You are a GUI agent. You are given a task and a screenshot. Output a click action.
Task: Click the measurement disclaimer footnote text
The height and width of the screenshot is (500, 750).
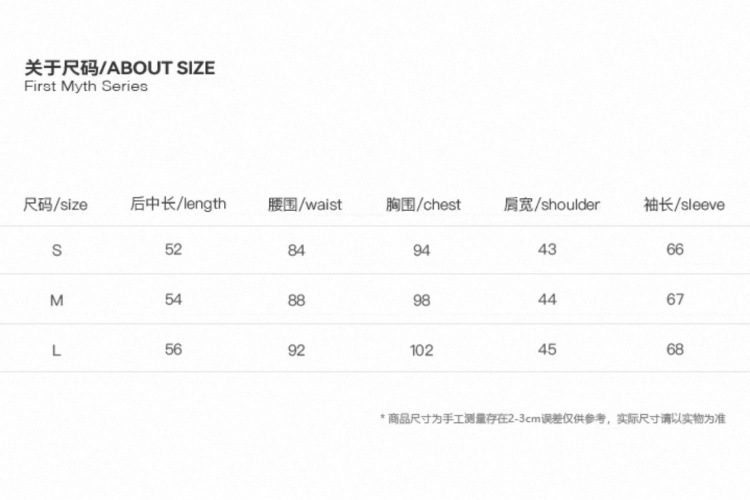click(x=552, y=418)
